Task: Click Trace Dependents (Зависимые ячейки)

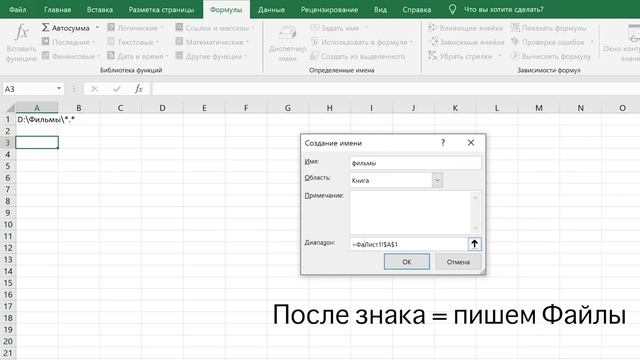Action: pos(466,42)
